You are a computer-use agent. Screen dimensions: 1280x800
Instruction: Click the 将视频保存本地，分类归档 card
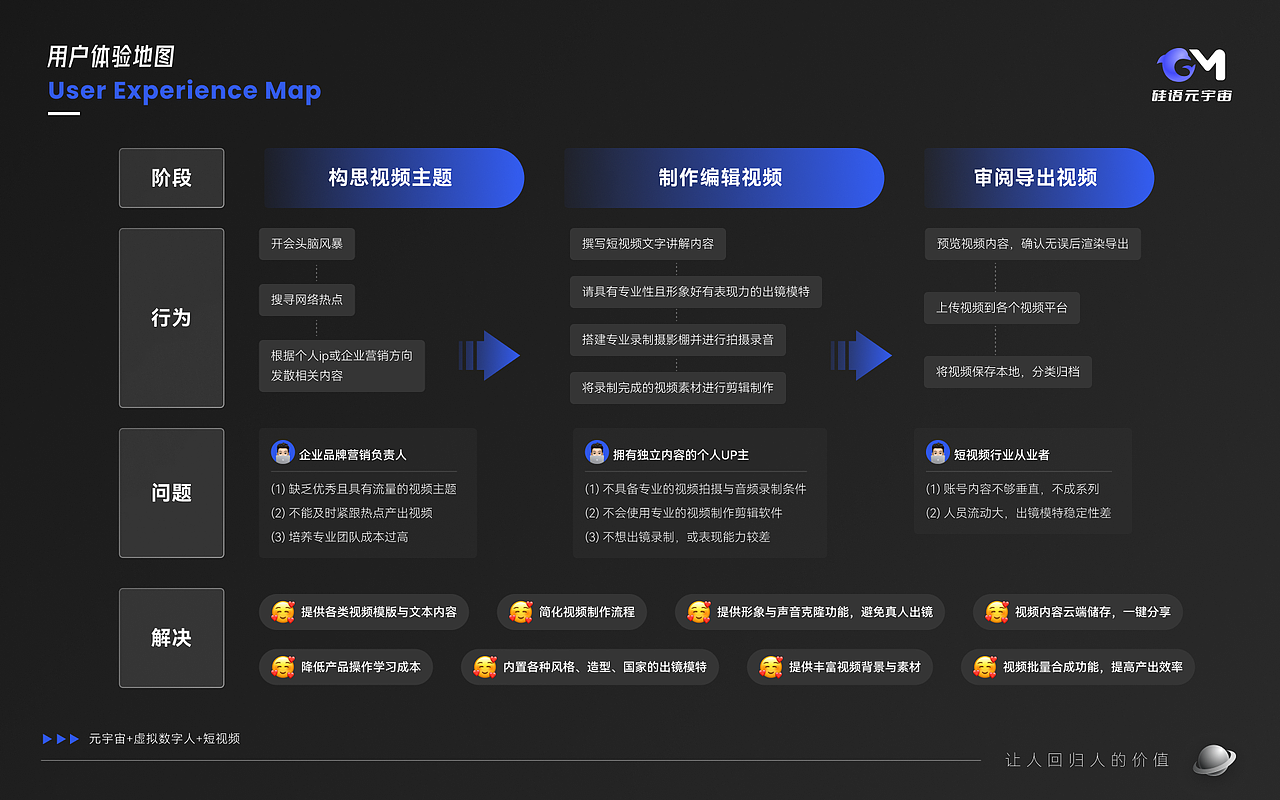click(x=1008, y=371)
